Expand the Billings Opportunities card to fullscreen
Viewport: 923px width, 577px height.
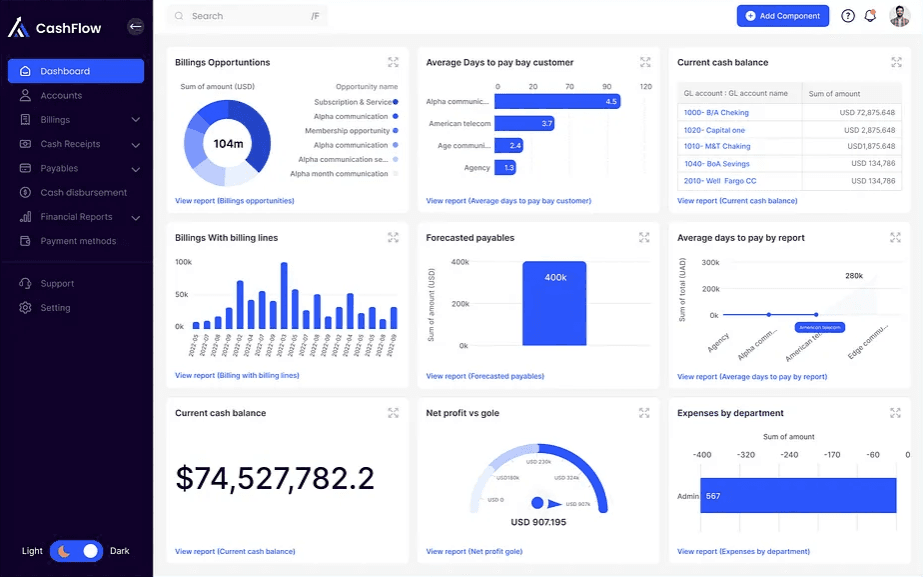click(394, 61)
